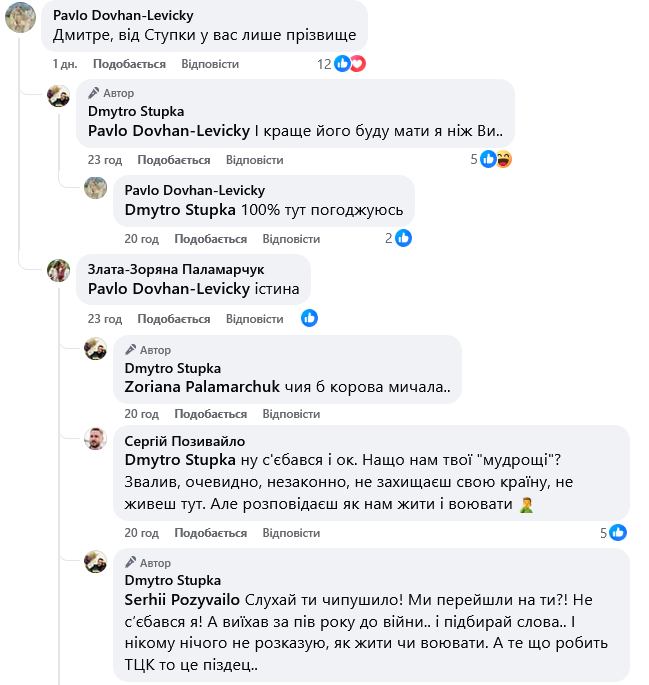Image resolution: width=649 pixels, height=685 pixels.
Task: Reply to the "чия б корова мичала" comment
Action: [x=291, y=414]
